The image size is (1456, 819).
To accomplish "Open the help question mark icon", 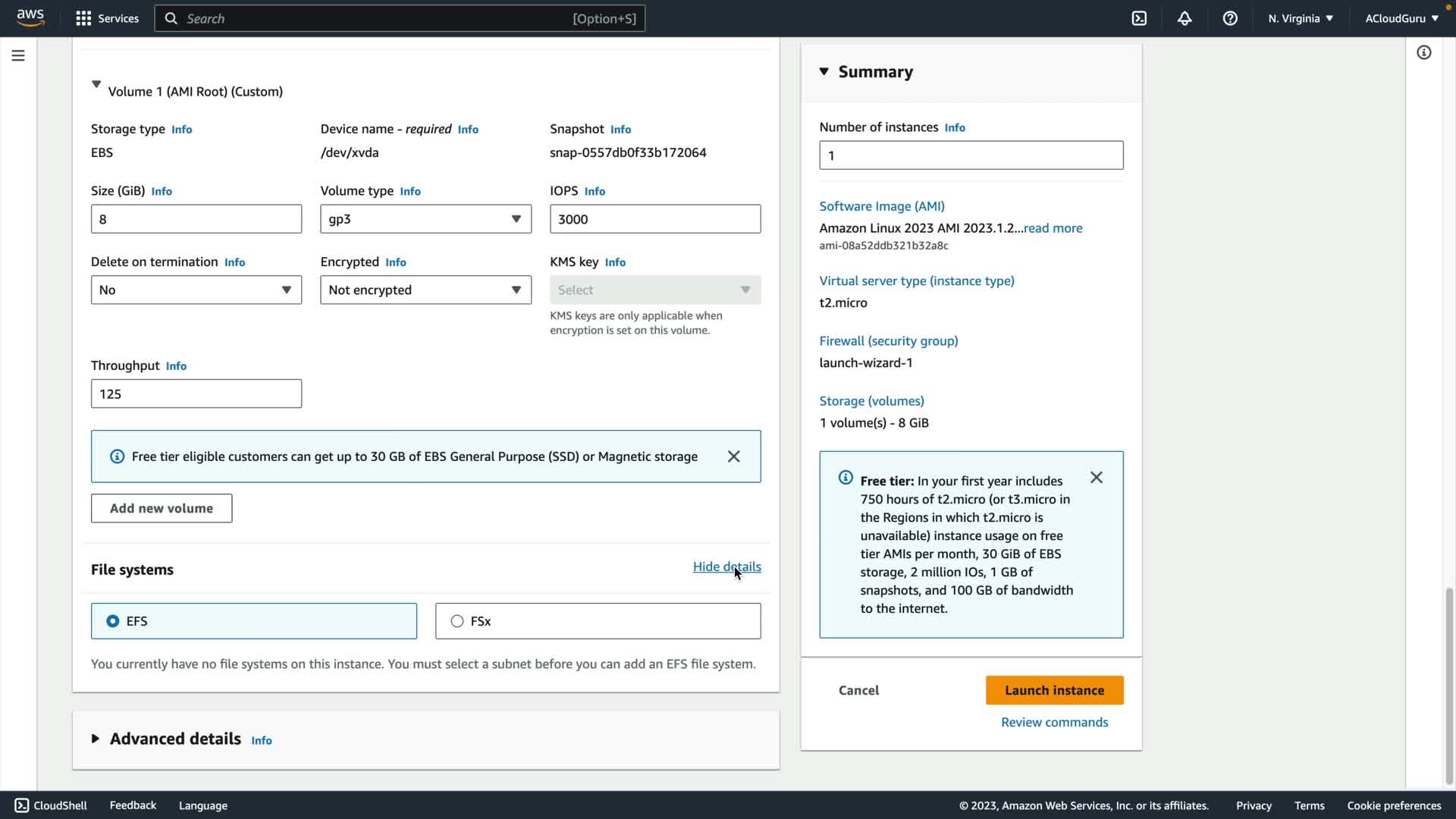I will pyautogui.click(x=1230, y=18).
